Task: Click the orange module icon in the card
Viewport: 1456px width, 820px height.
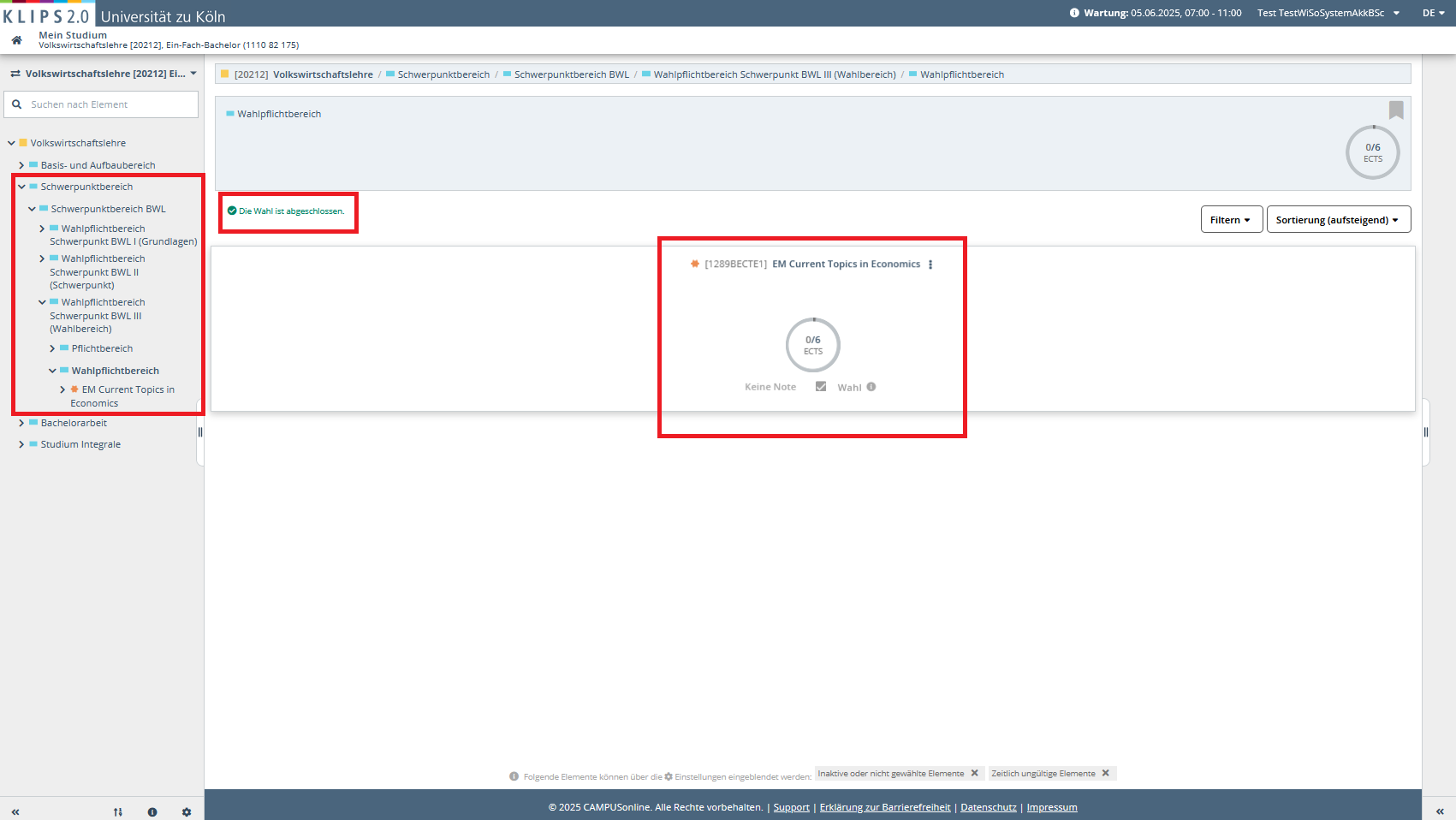Action: [x=695, y=264]
